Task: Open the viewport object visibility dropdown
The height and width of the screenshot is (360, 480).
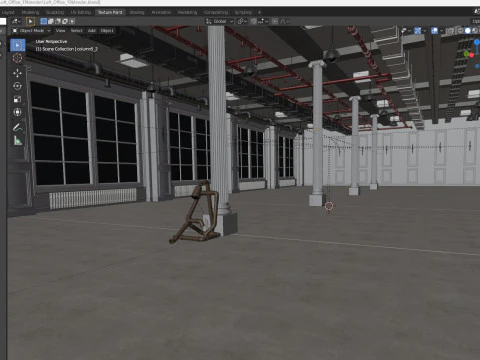Action: 406,31
